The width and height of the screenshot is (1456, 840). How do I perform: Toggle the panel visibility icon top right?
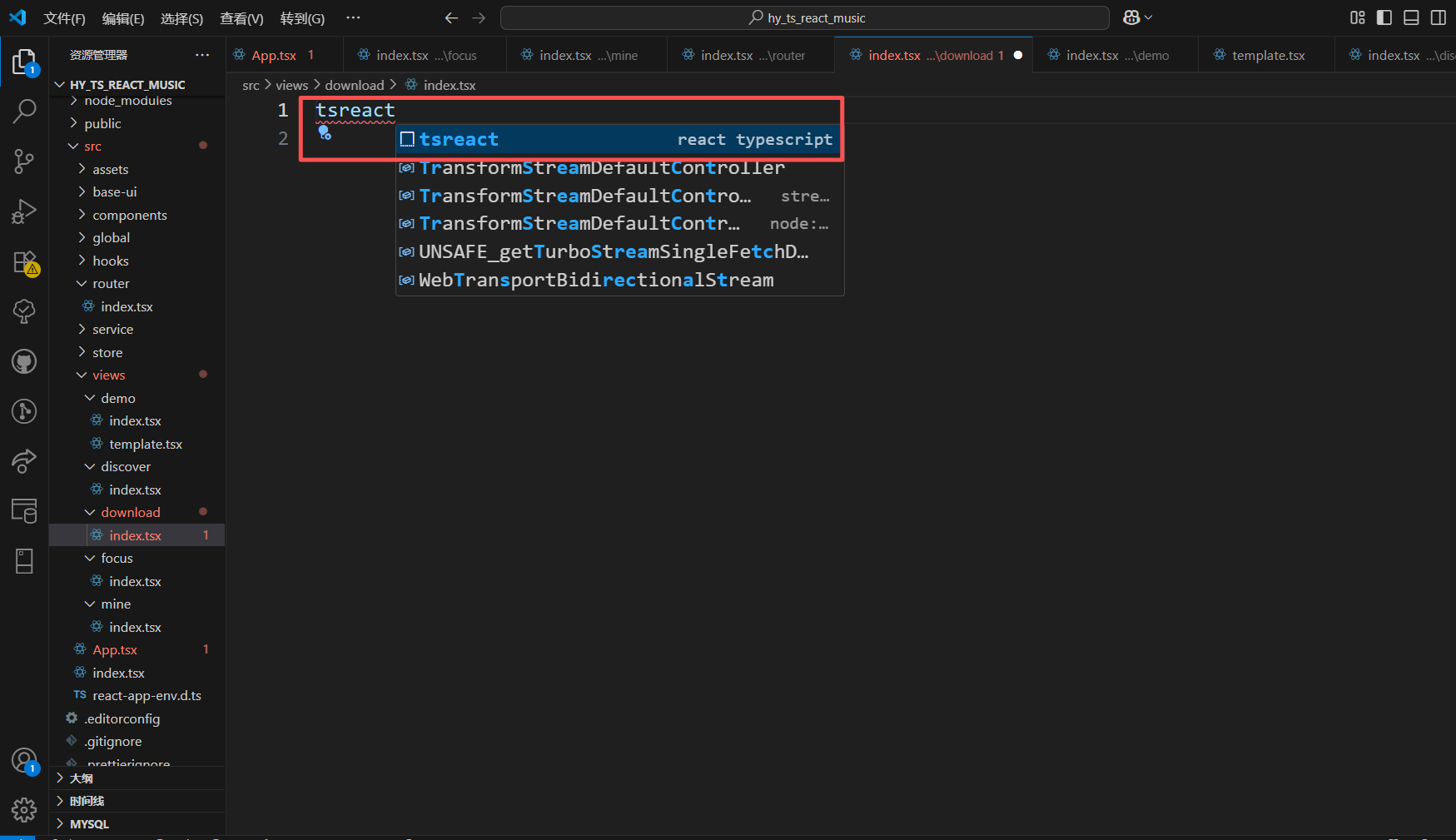click(1411, 17)
